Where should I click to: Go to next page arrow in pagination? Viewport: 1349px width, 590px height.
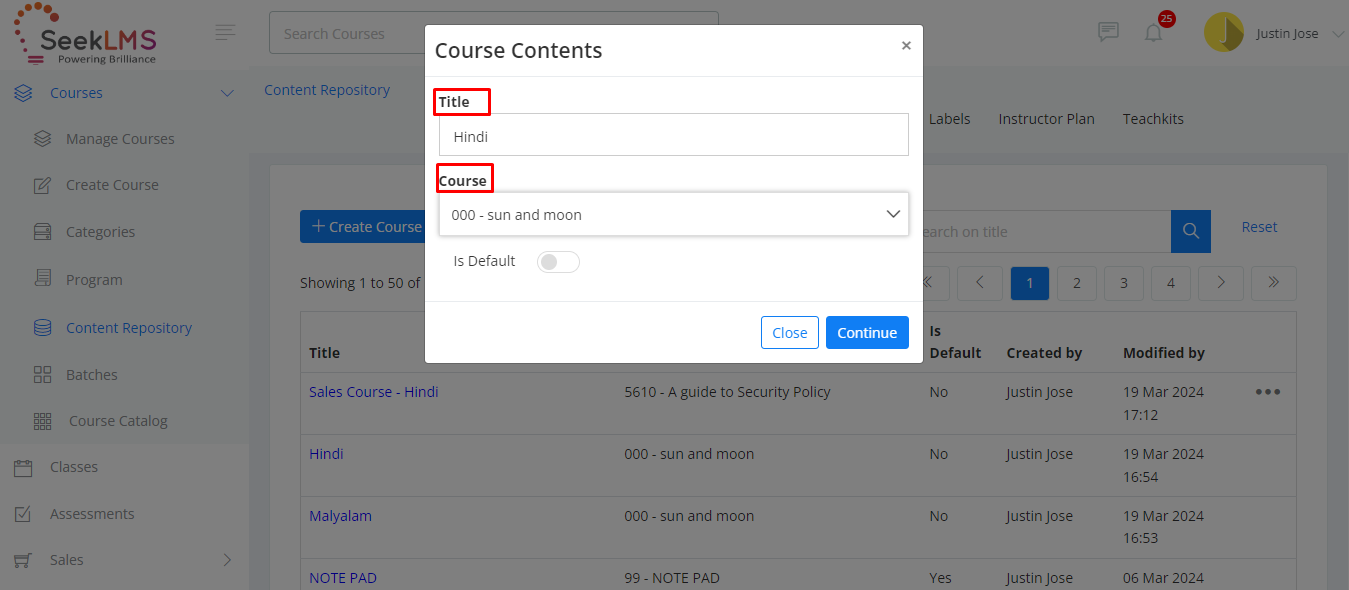tap(1221, 283)
